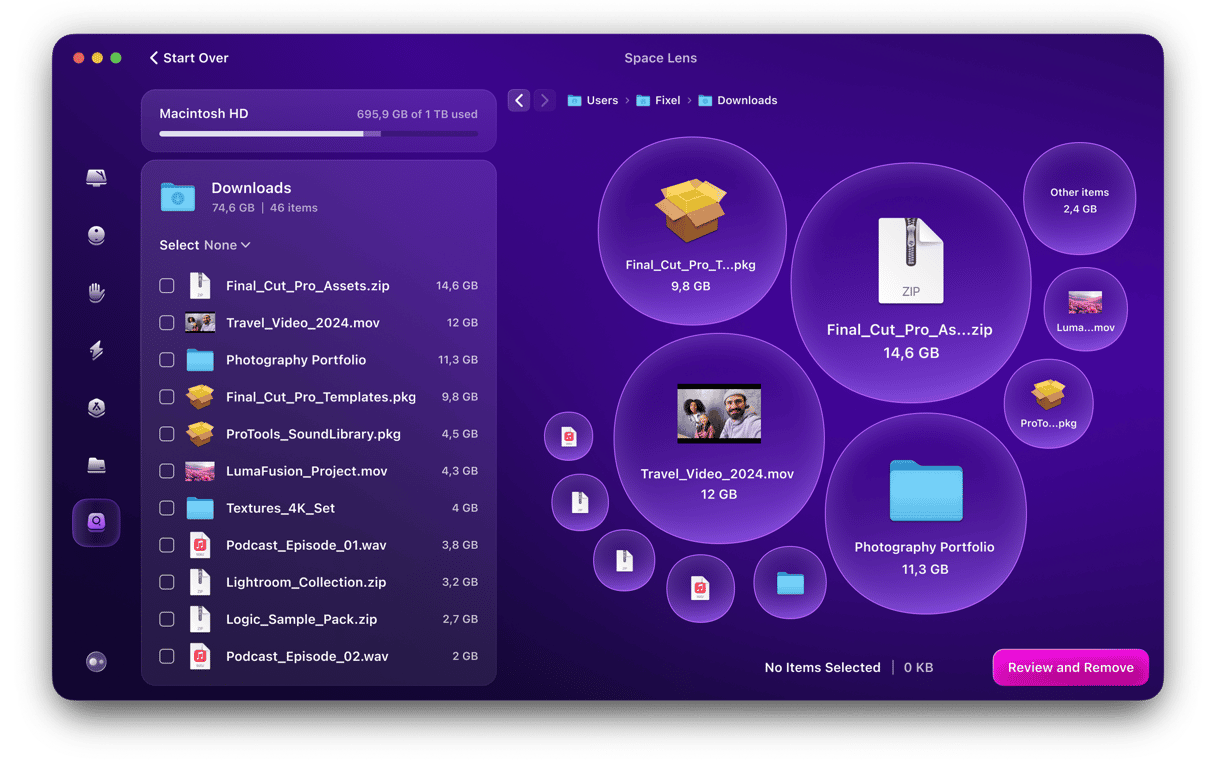Click Start Over
Viewport: 1216px width, 770px height.
click(189, 58)
